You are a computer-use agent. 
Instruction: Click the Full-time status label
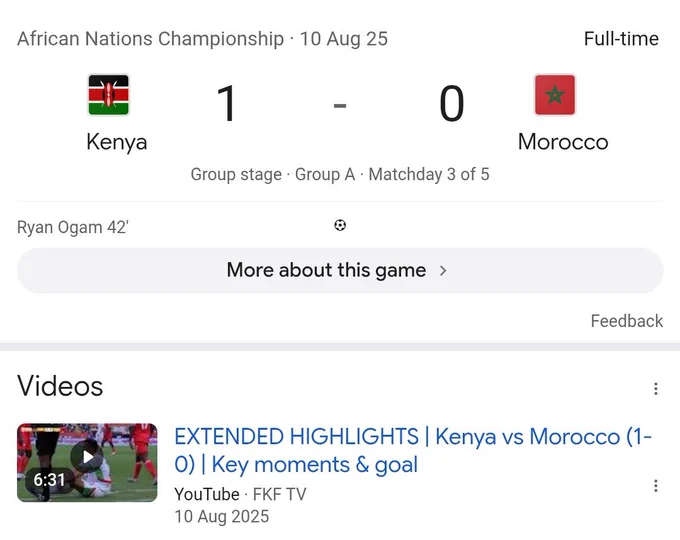point(621,39)
